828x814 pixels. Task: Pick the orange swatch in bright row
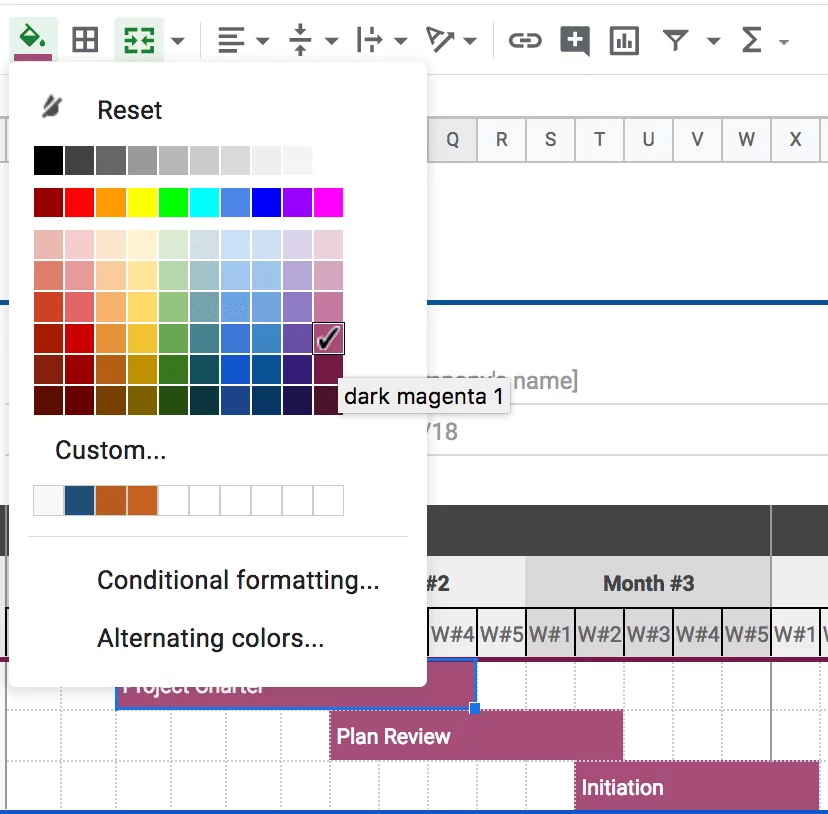tap(111, 202)
